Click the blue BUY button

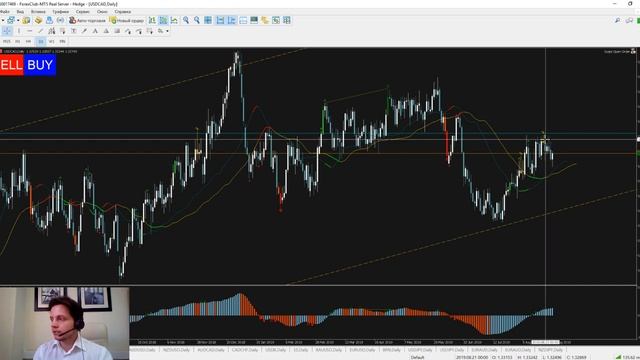tap(40, 65)
